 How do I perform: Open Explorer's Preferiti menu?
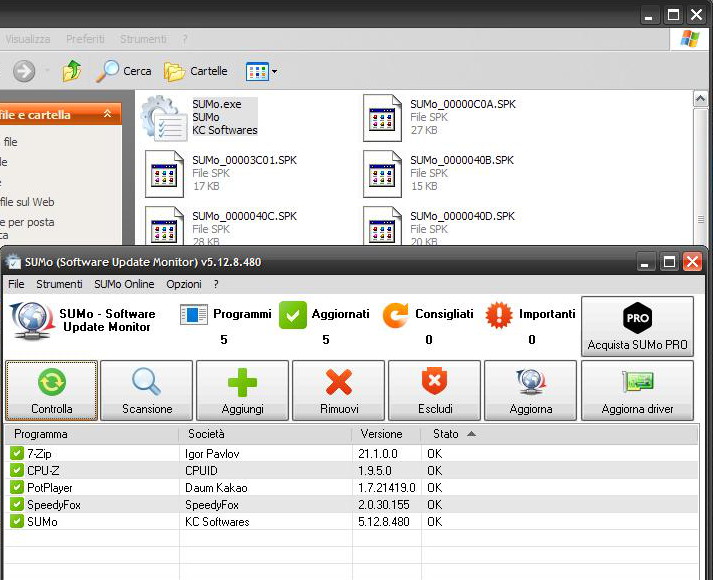(x=85, y=39)
